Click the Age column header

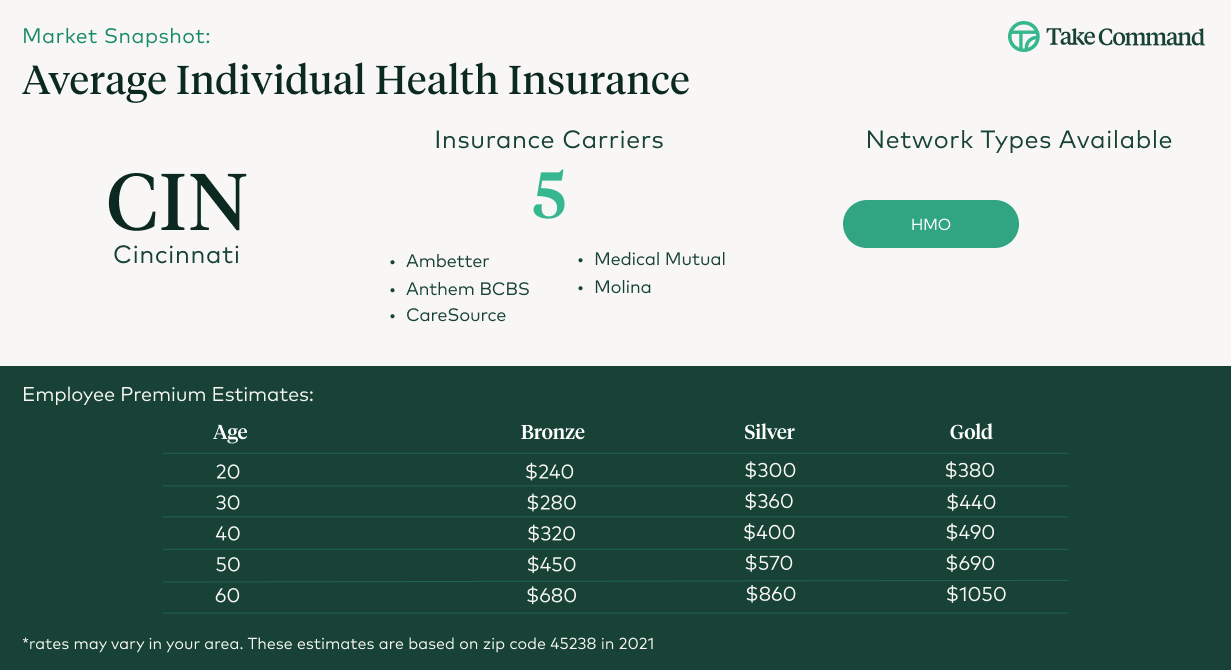[230, 432]
